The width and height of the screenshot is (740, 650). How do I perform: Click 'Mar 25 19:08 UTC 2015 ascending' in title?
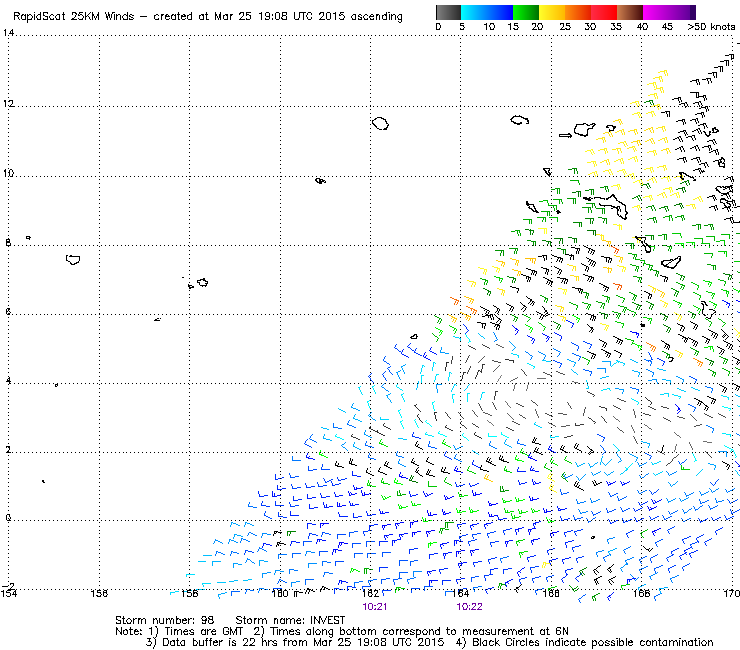click(x=308, y=17)
